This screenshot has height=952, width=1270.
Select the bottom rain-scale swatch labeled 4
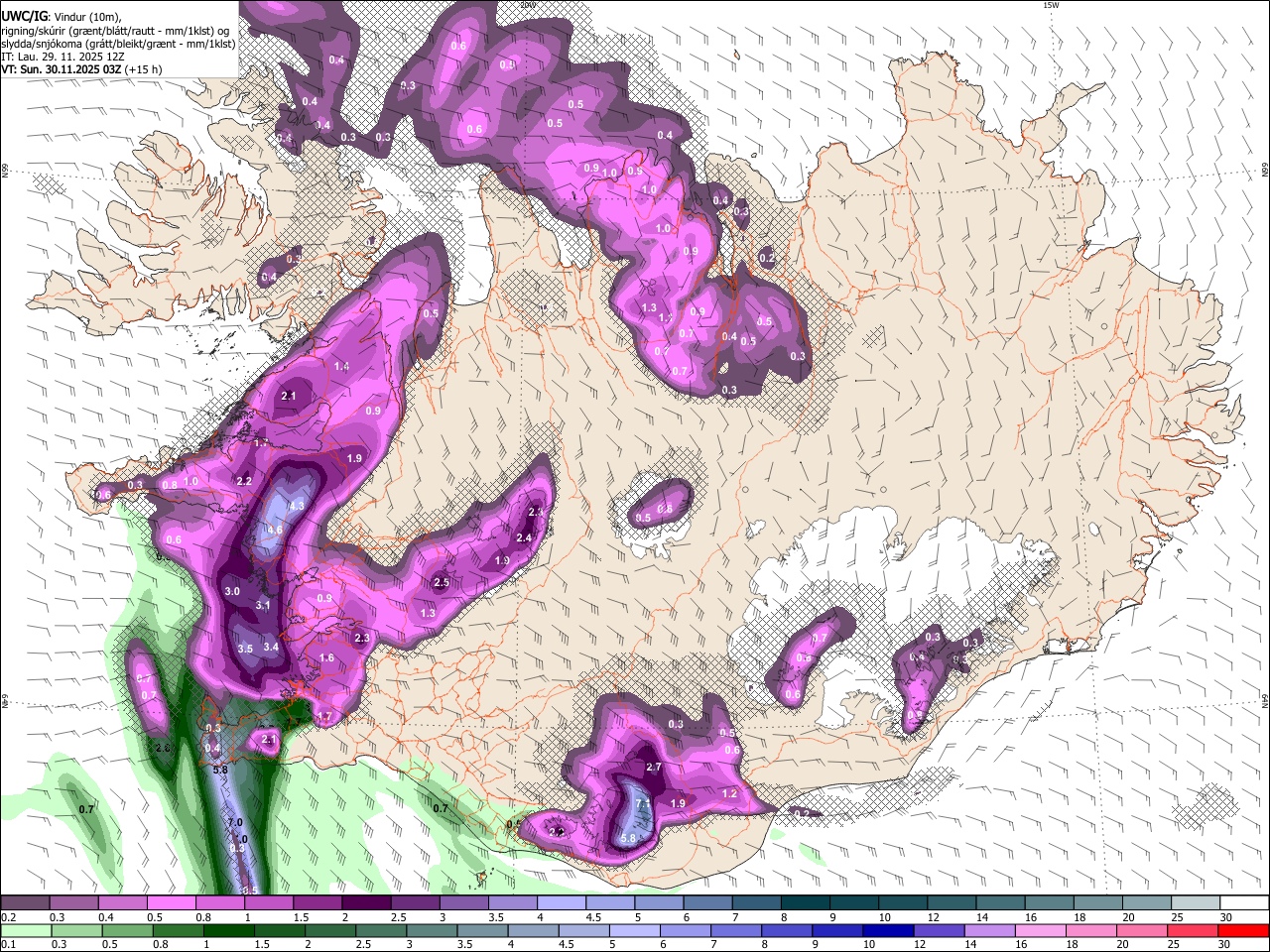[x=533, y=930]
